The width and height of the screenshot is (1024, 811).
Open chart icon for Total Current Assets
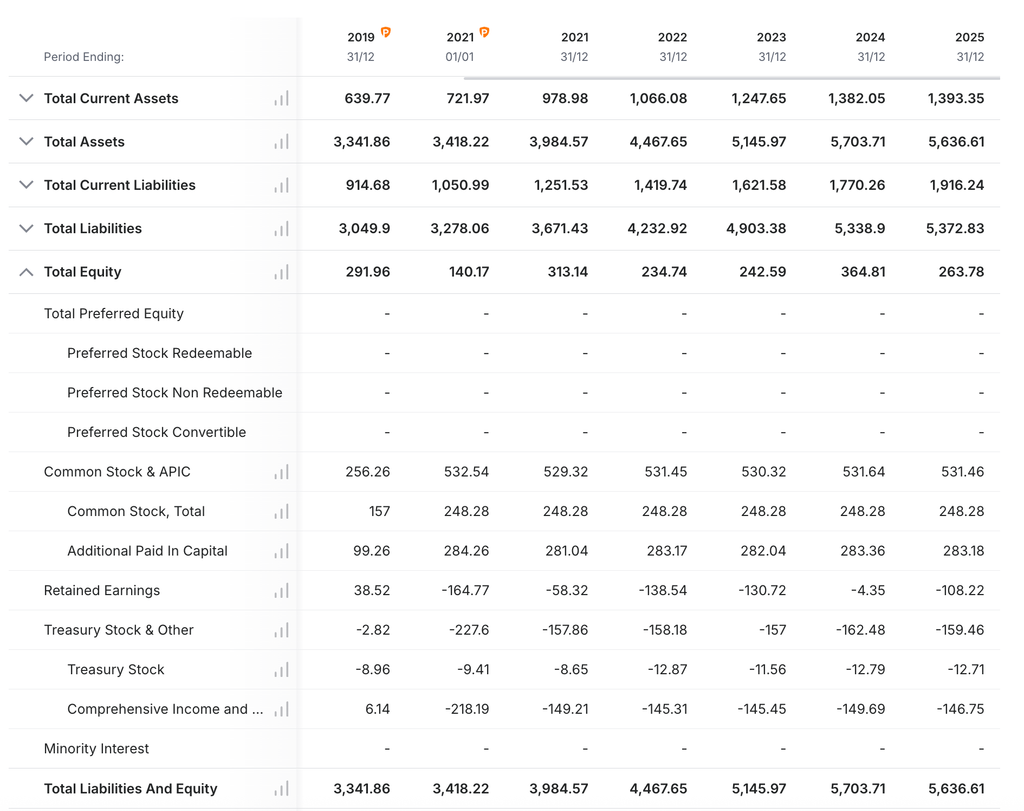click(x=281, y=99)
